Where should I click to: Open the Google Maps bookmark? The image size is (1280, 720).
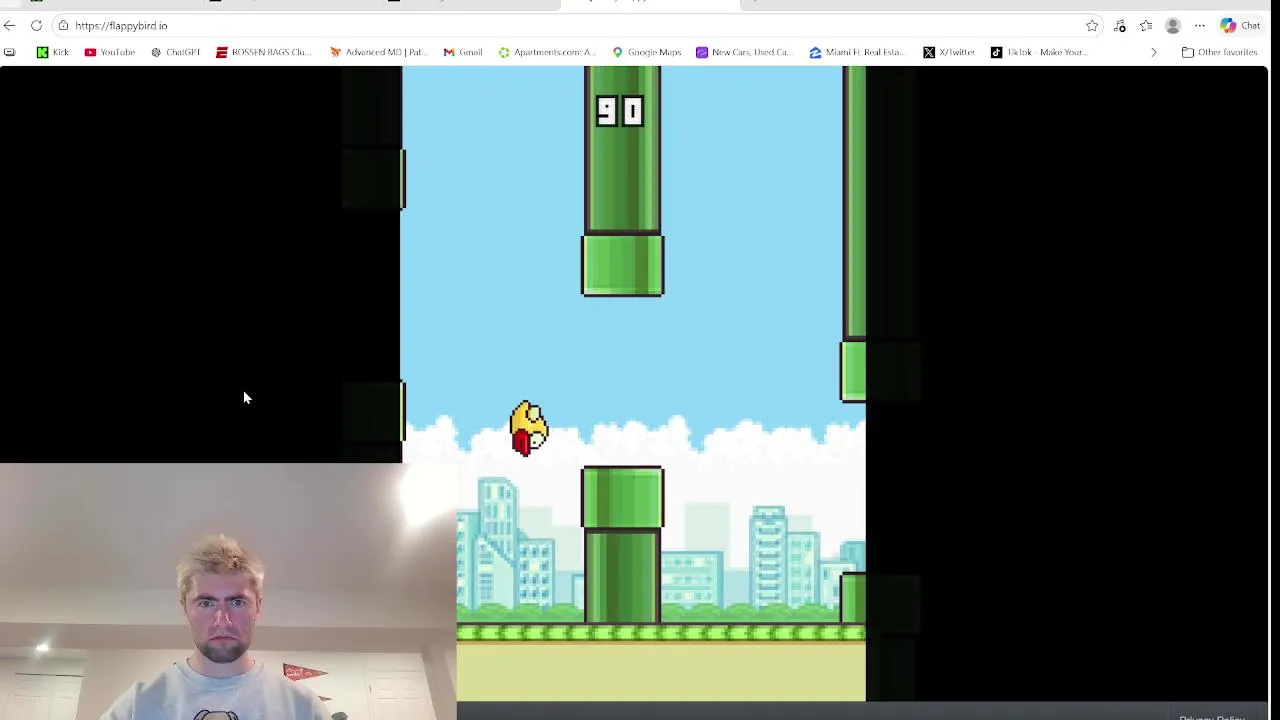[x=647, y=52]
